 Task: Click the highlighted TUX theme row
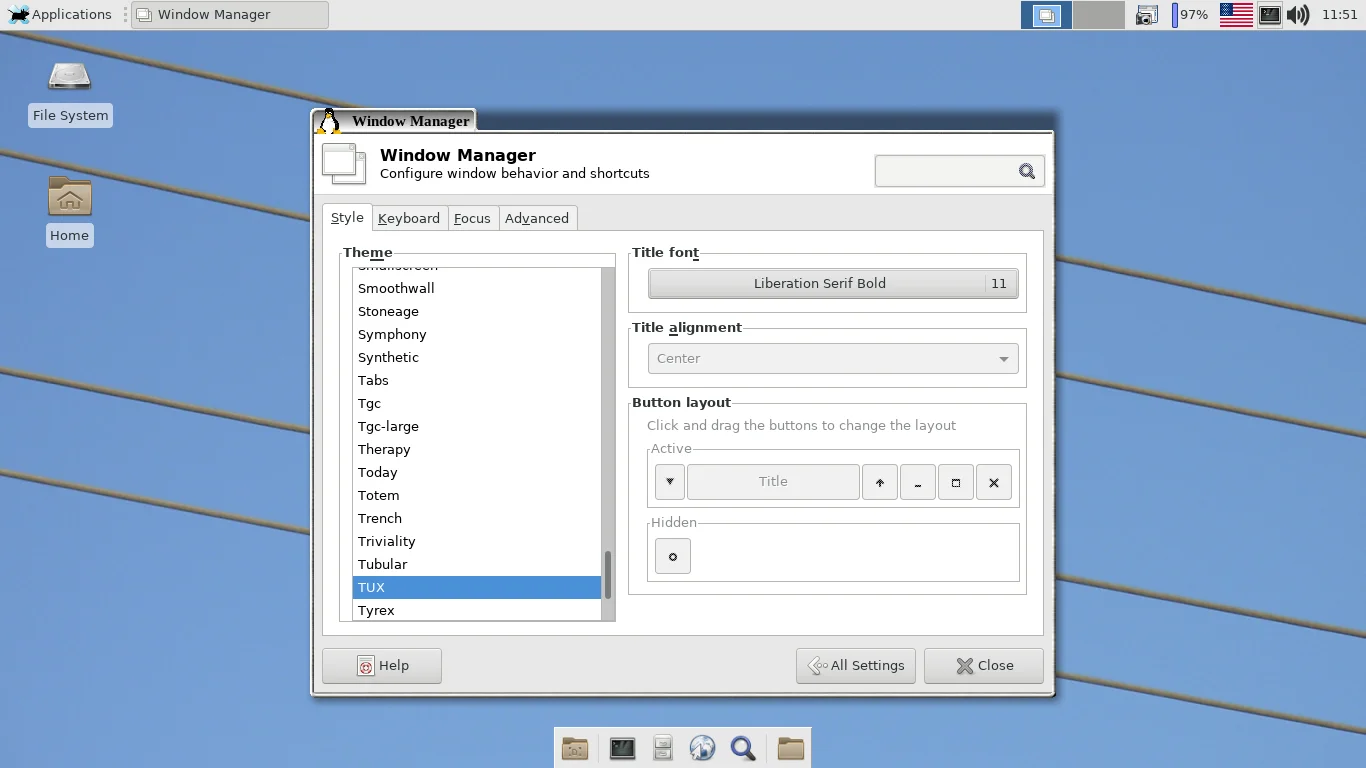click(x=477, y=587)
